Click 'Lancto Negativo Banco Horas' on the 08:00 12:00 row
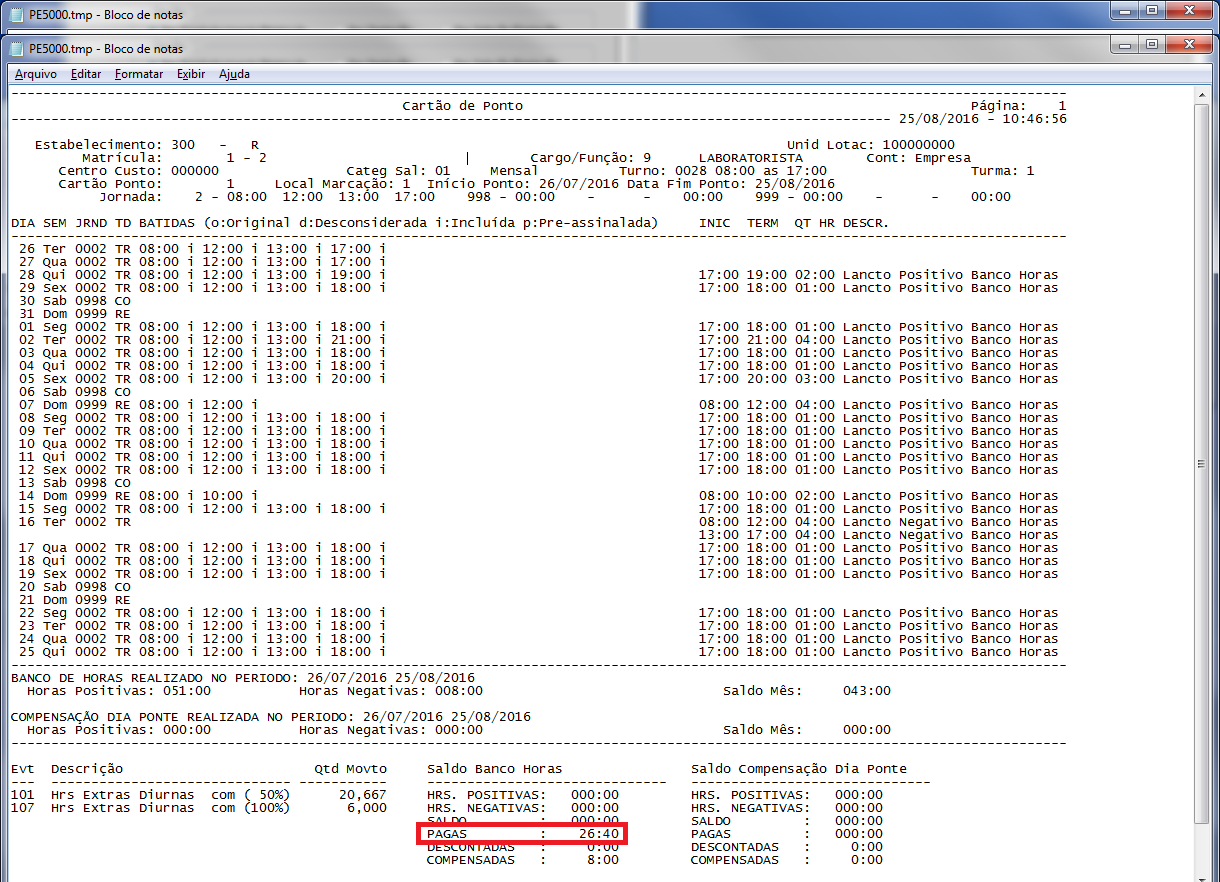The height and width of the screenshot is (882, 1220). [x=950, y=522]
